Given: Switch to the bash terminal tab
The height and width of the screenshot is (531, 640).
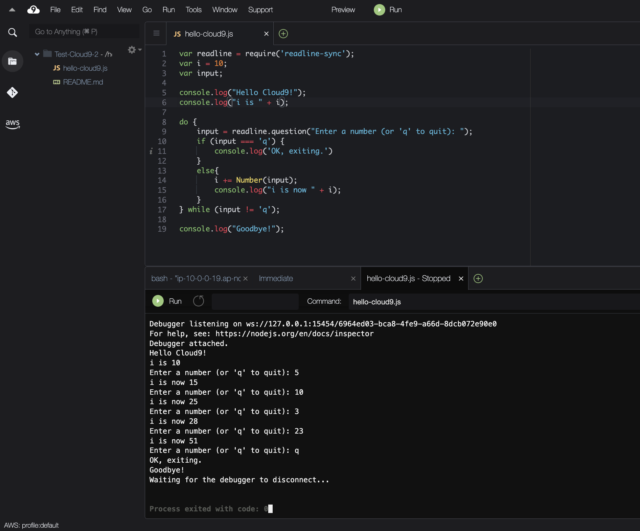Looking at the screenshot, I should pos(195,279).
